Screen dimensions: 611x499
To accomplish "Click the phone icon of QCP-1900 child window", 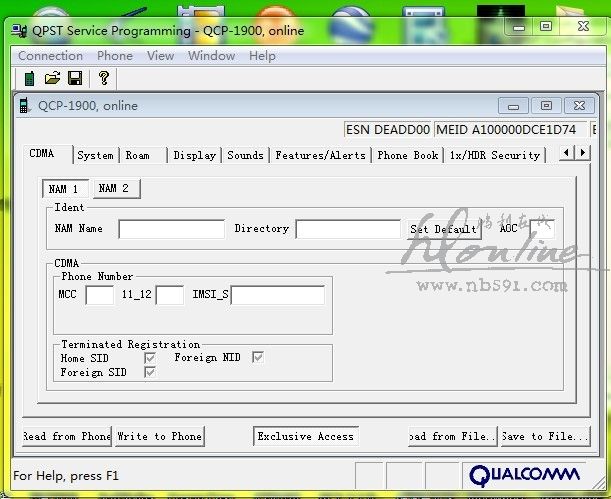I will pyautogui.click(x=24, y=106).
